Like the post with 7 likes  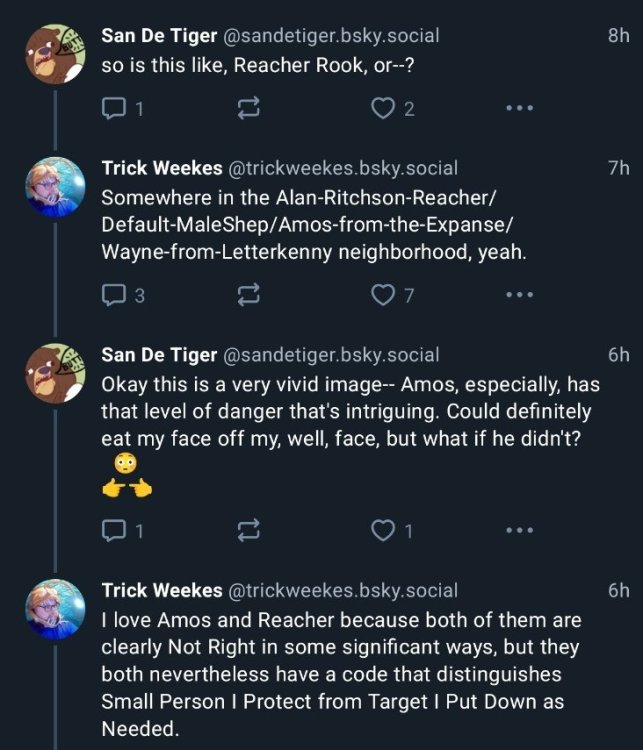(384, 294)
